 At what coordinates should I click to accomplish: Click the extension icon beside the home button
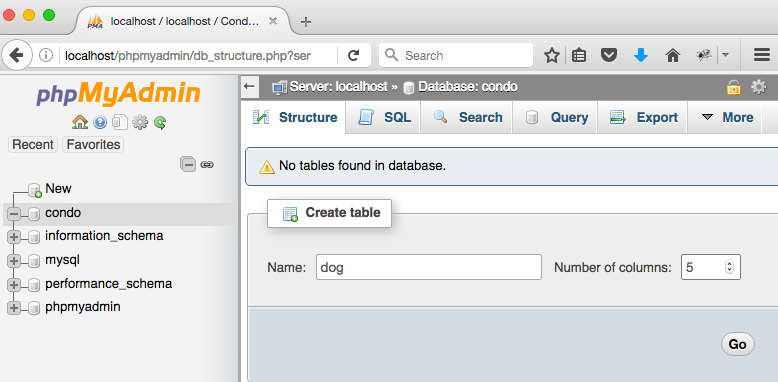coord(704,55)
